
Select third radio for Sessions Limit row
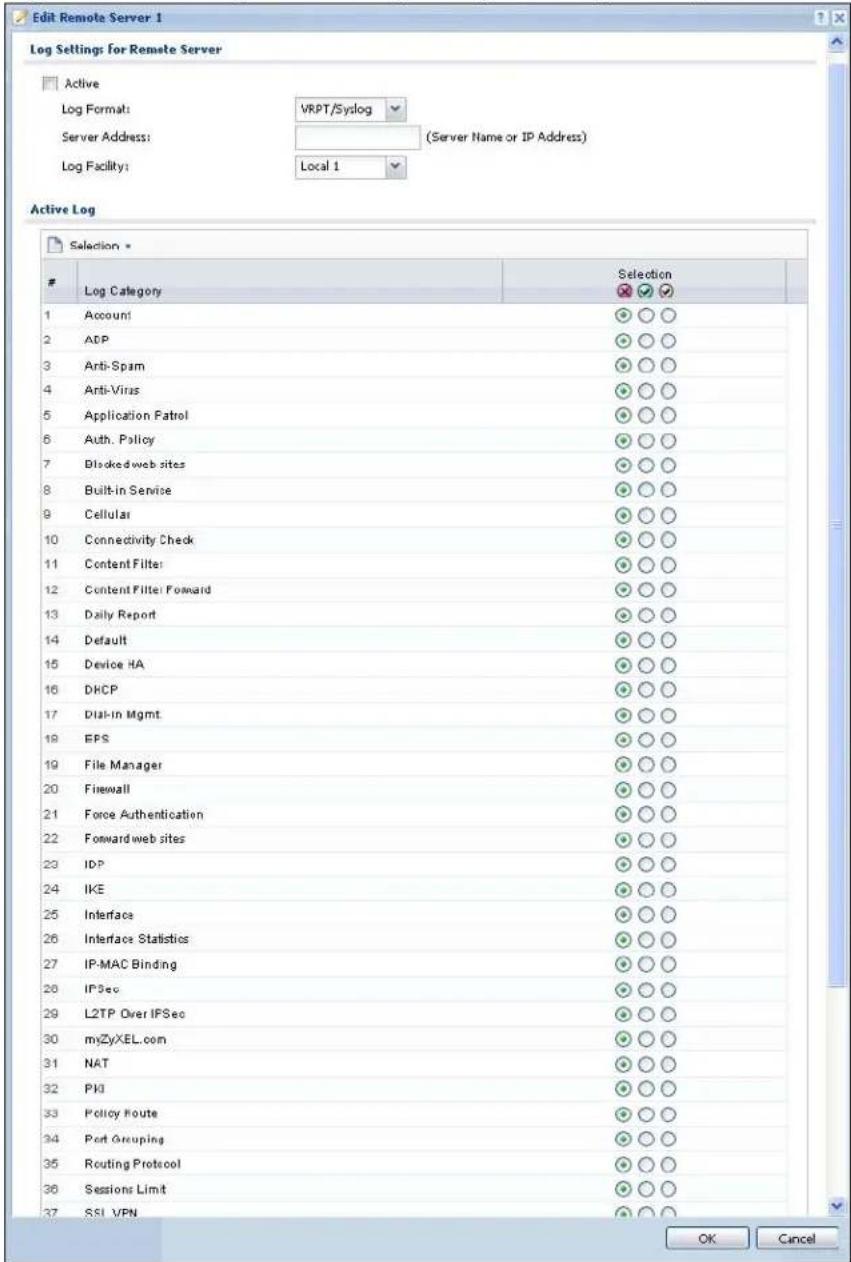pos(668,1189)
